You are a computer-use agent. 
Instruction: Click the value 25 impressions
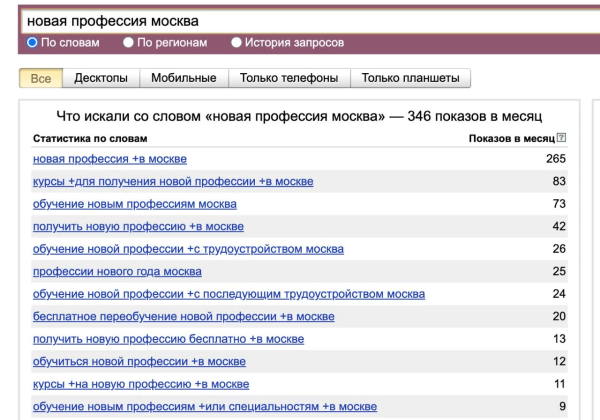pyautogui.click(x=559, y=272)
